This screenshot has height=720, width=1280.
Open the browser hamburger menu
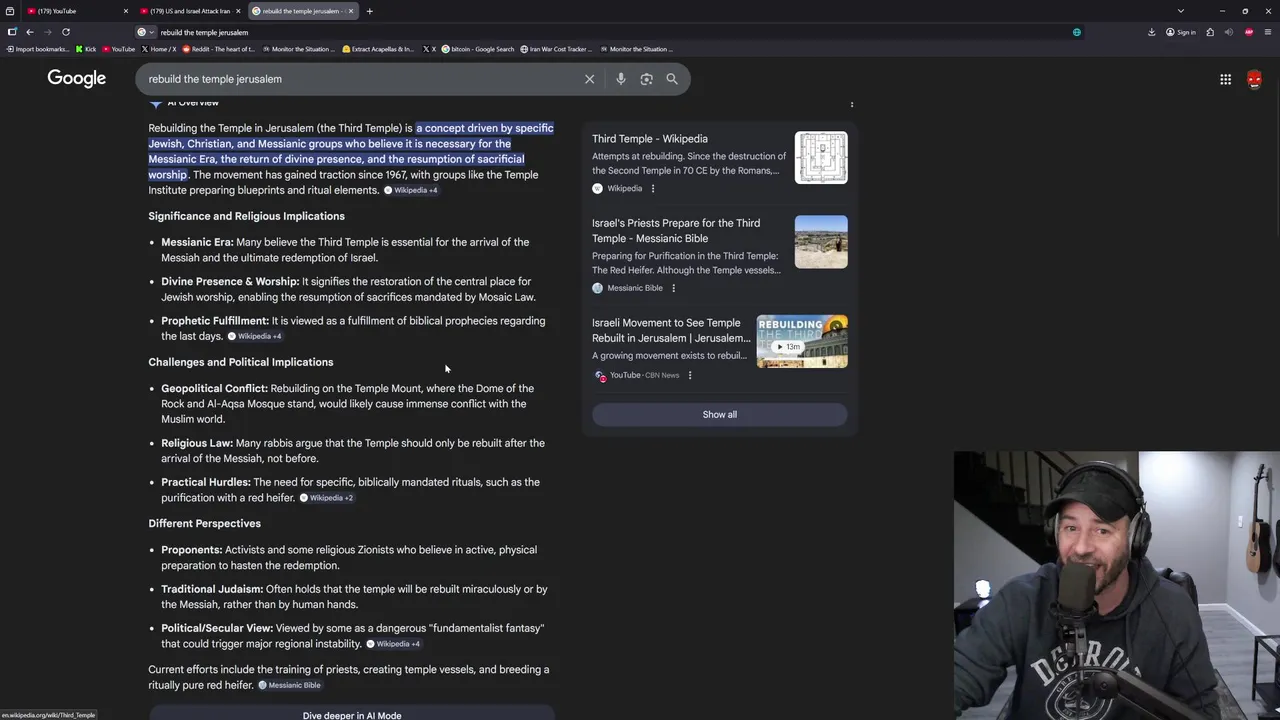coord(1267,32)
